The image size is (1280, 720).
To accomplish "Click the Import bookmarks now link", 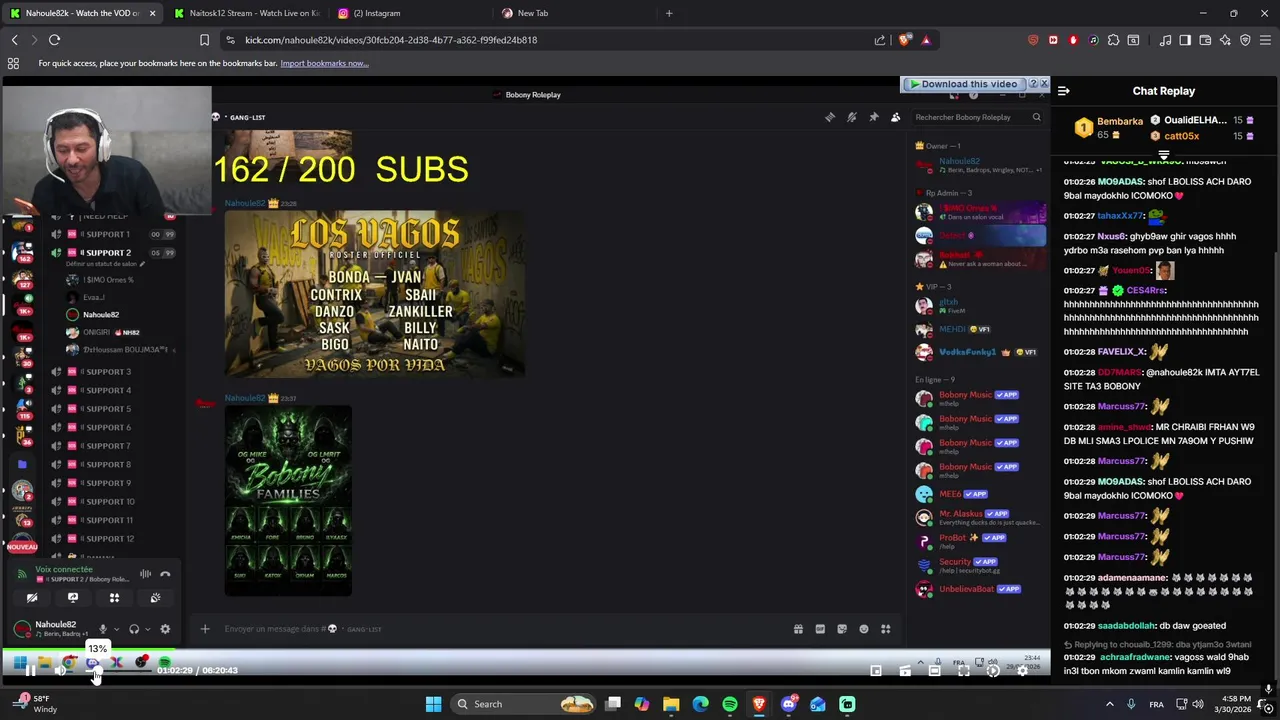I will coord(324,63).
